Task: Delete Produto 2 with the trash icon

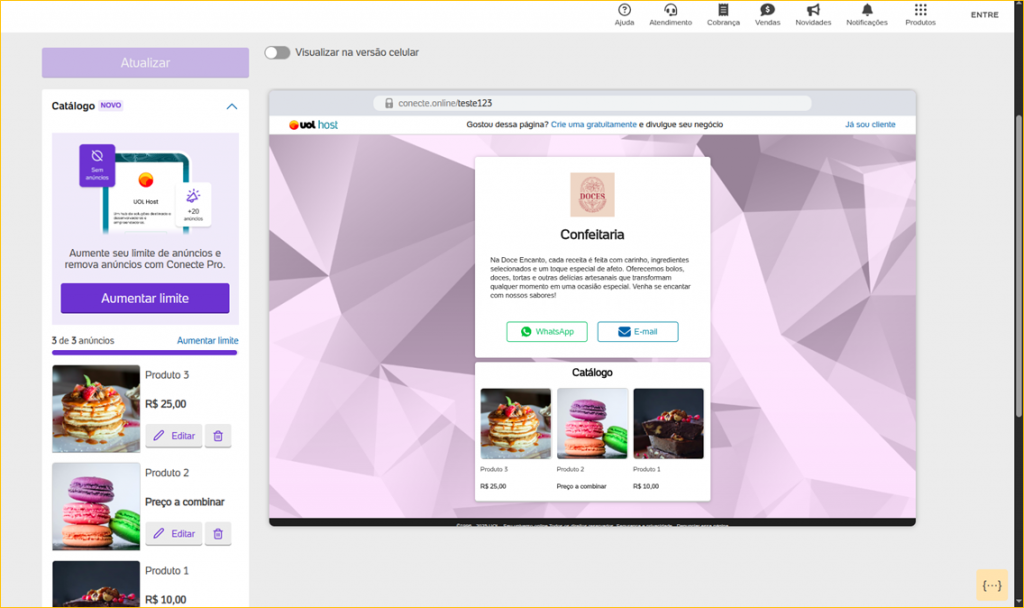Action: point(218,534)
